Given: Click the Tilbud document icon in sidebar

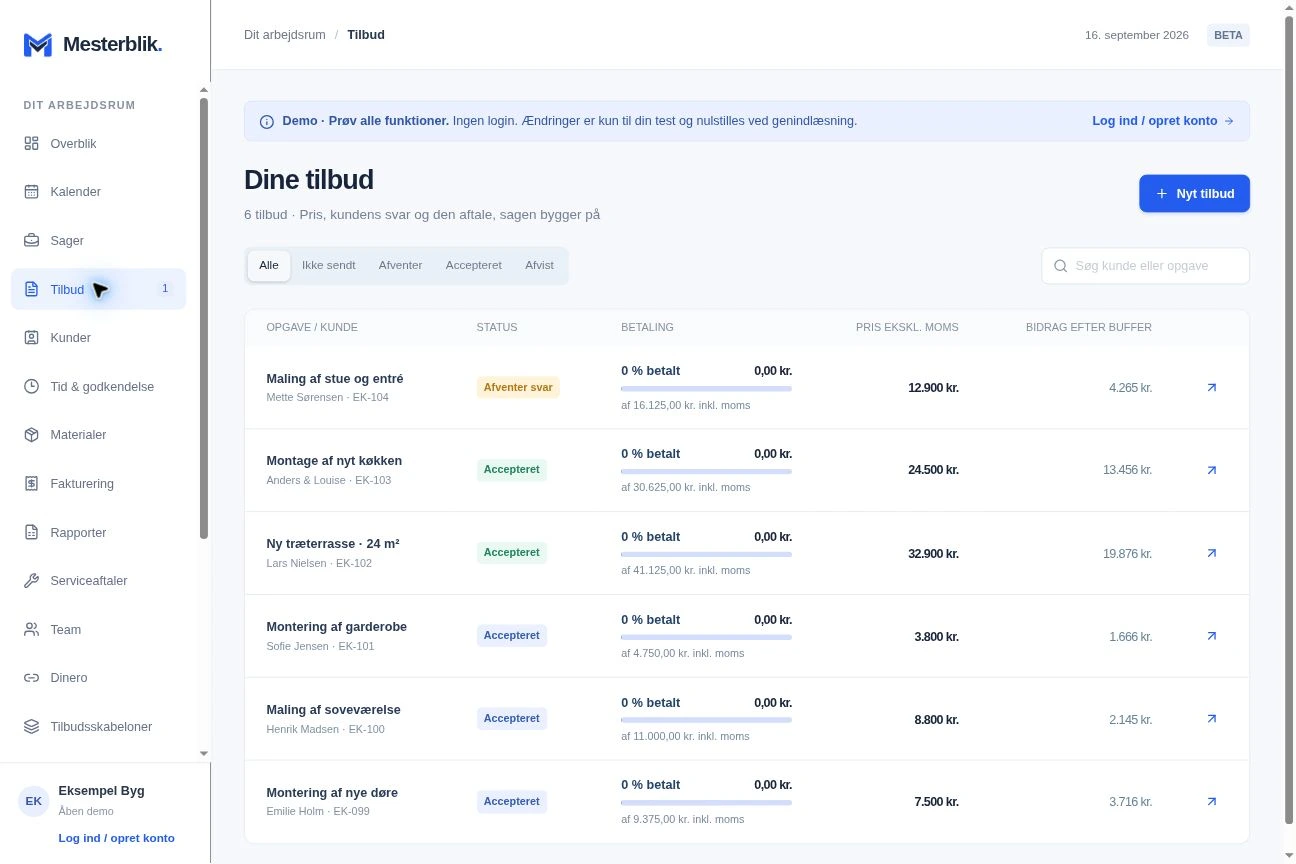Looking at the screenshot, I should pos(31,289).
